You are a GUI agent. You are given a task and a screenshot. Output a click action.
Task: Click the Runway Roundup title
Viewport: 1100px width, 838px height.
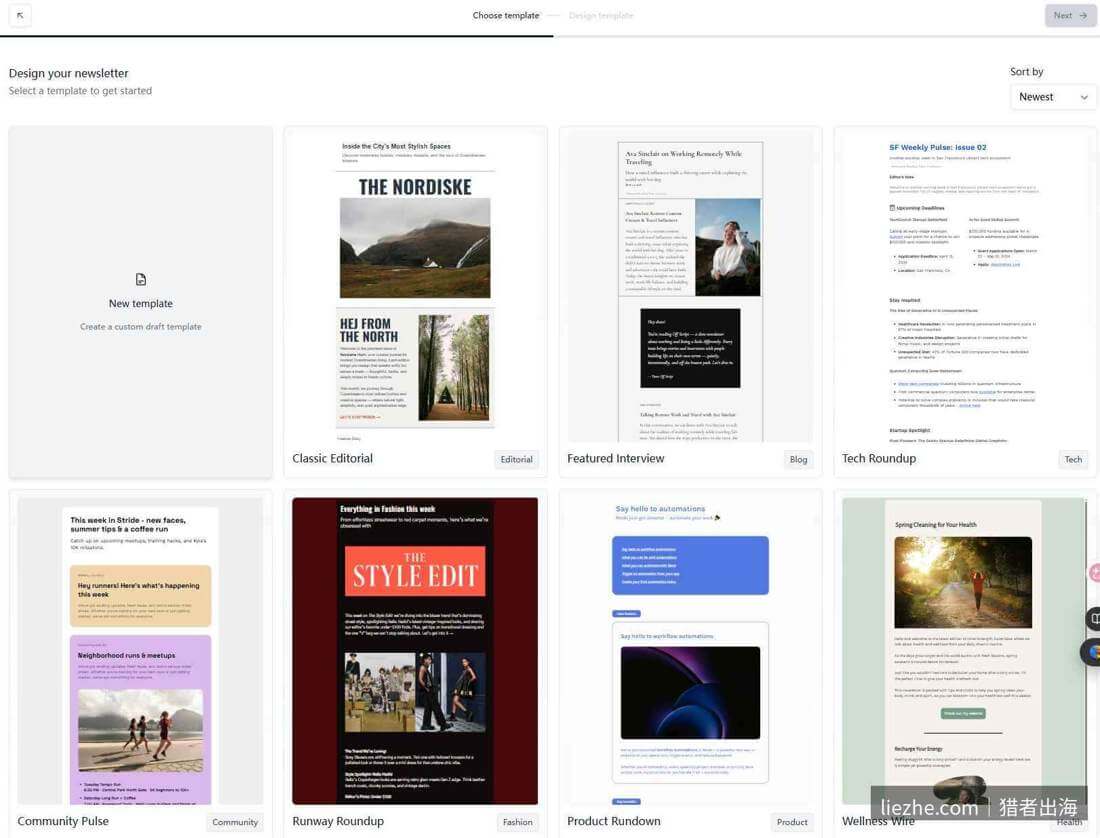click(x=338, y=821)
